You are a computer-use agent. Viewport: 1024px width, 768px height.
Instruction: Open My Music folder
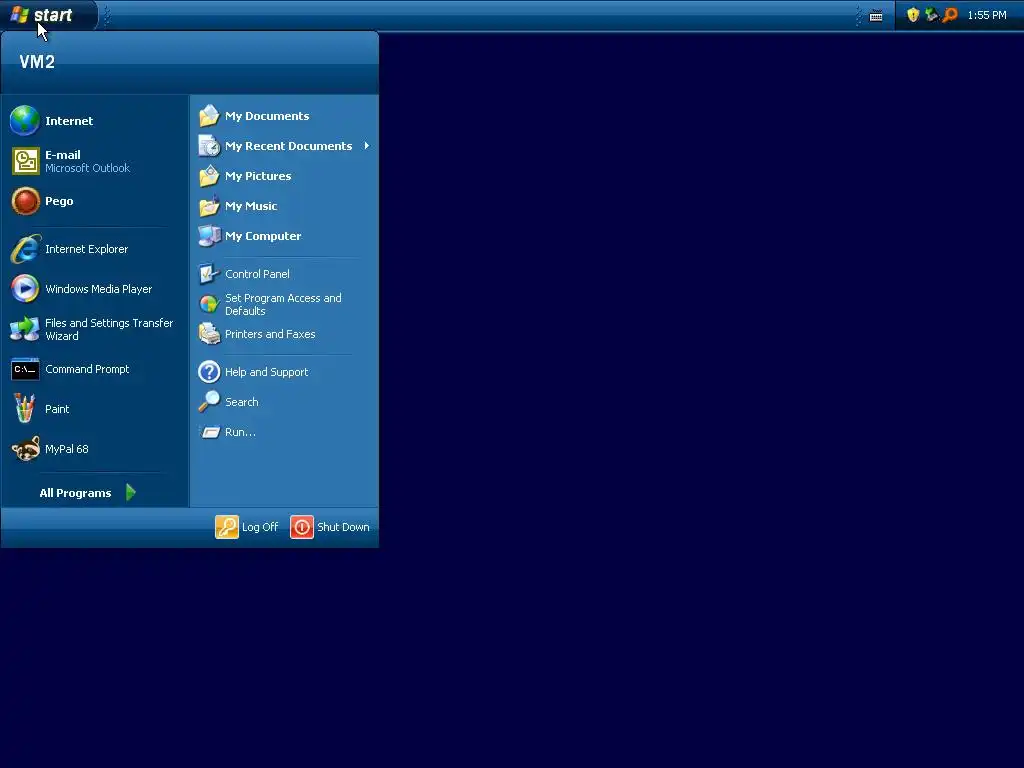(x=285, y=206)
